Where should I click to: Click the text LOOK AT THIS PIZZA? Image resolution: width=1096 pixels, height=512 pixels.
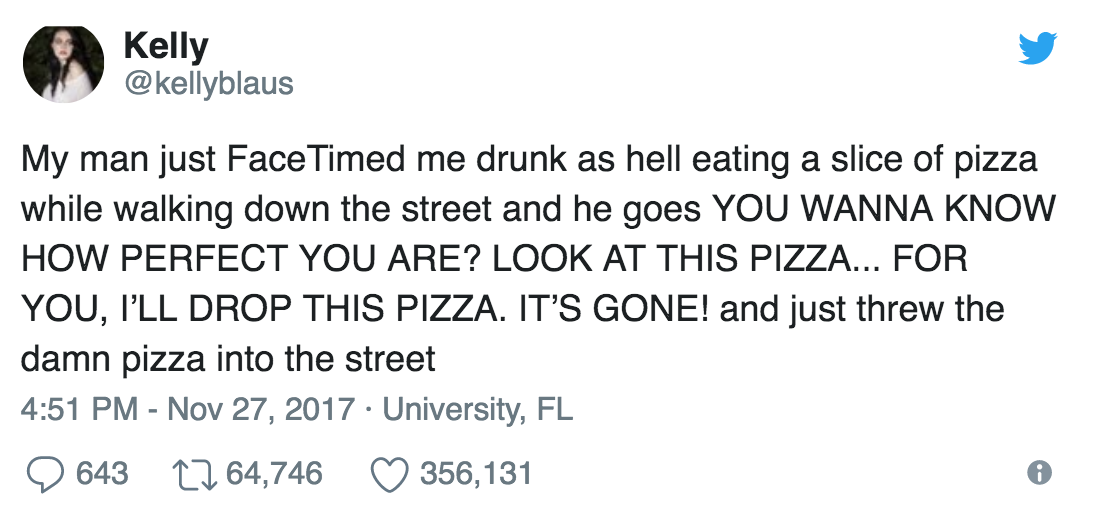(667, 258)
